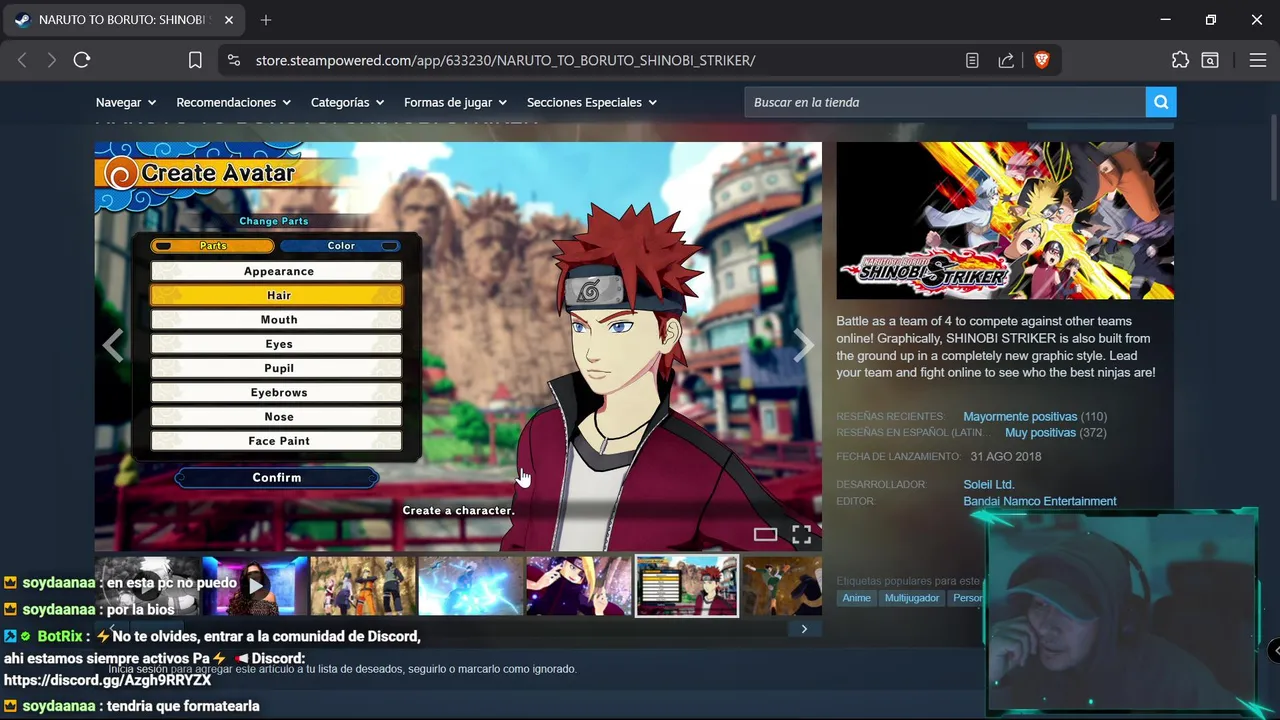Open reader mode icon in address bar
This screenshot has width=1280, height=720.
[x=972, y=60]
